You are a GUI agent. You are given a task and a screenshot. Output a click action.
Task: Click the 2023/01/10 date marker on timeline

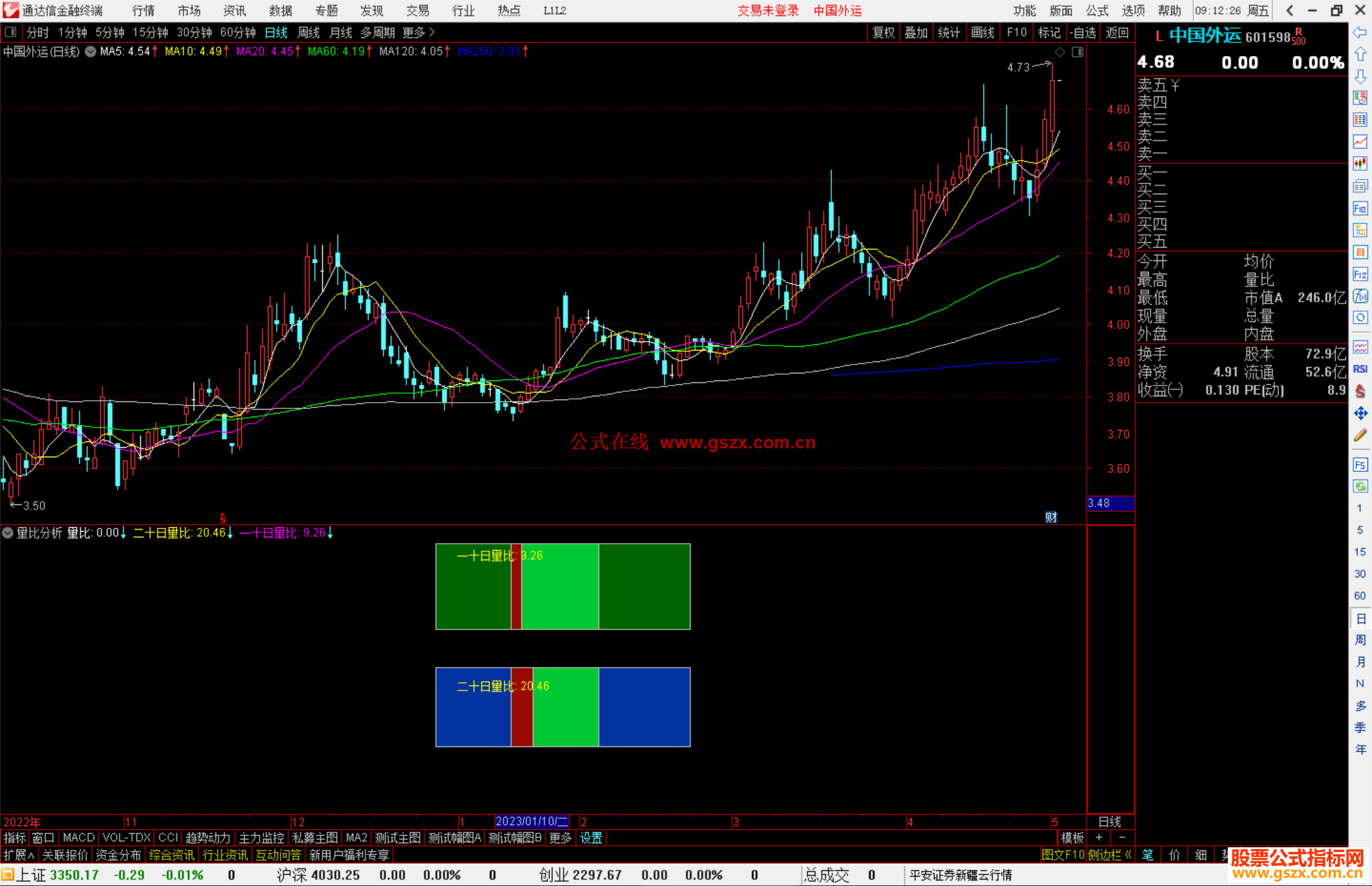pyautogui.click(x=531, y=821)
